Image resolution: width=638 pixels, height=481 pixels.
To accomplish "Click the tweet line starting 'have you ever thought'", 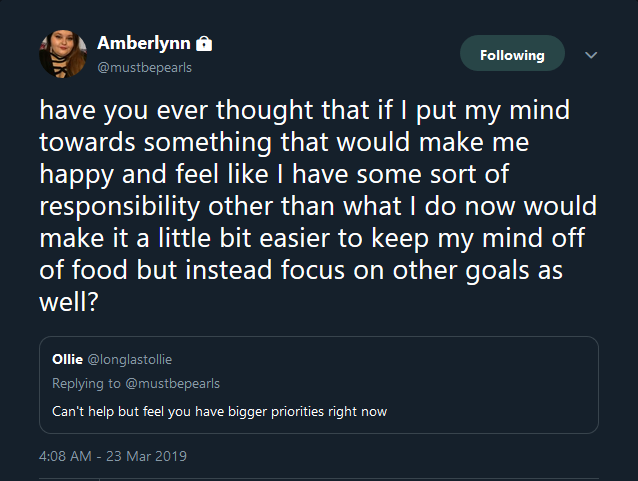I will (305, 110).
